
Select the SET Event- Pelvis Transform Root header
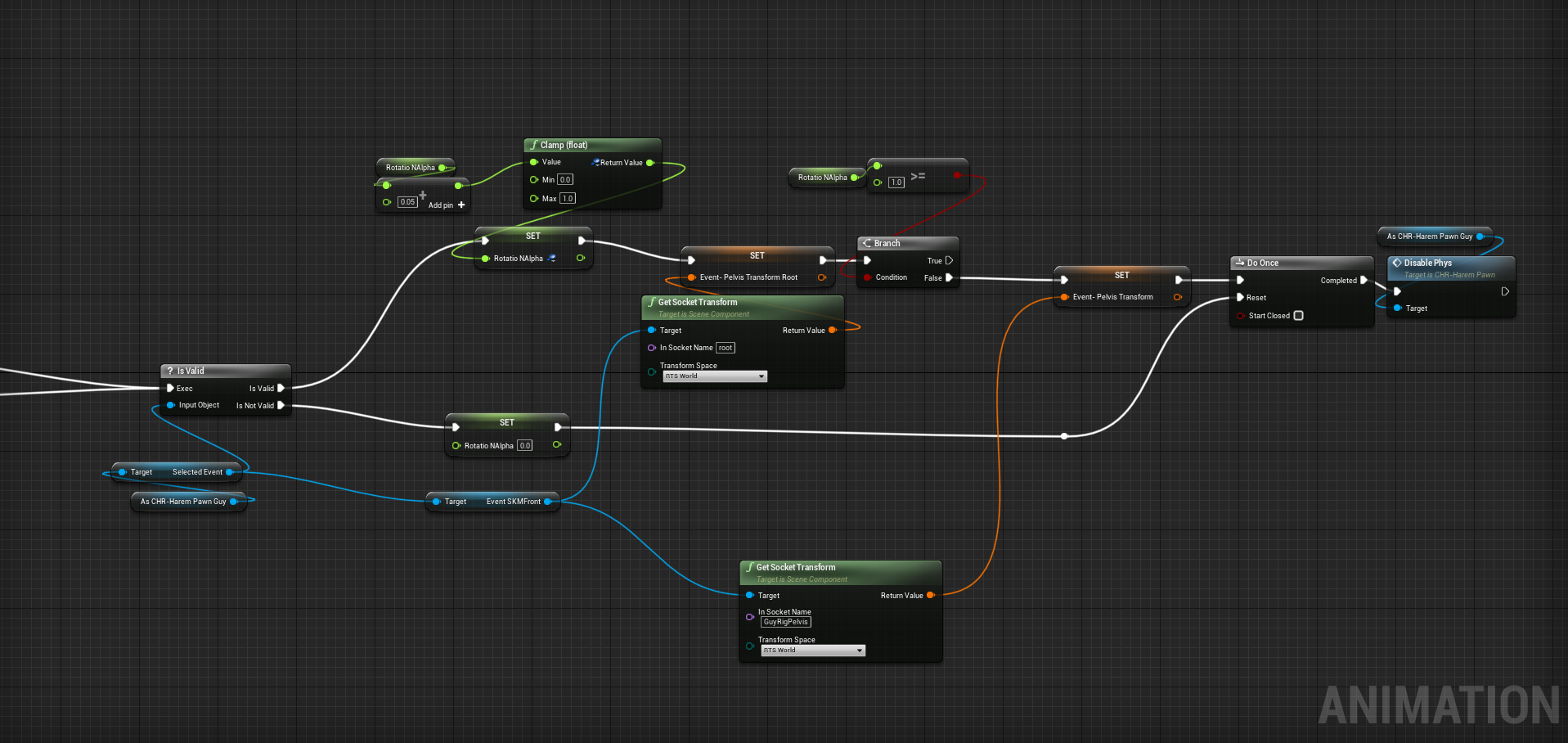click(x=757, y=255)
